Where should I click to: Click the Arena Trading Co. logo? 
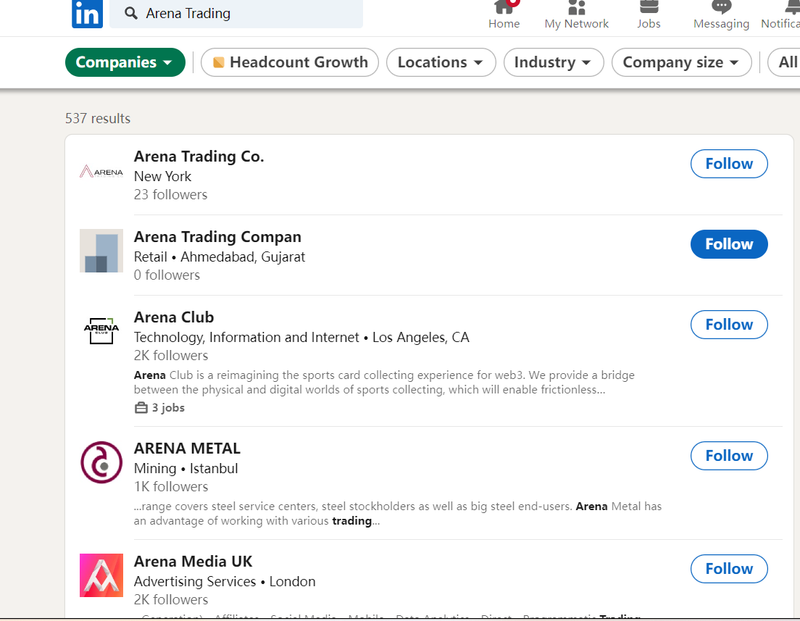tap(101, 172)
